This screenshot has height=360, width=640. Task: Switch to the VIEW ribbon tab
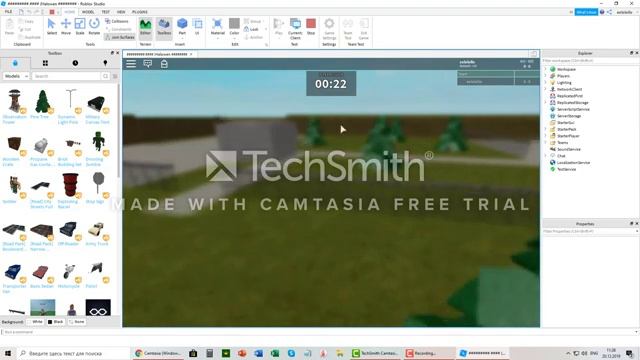pyautogui.click(x=121, y=12)
